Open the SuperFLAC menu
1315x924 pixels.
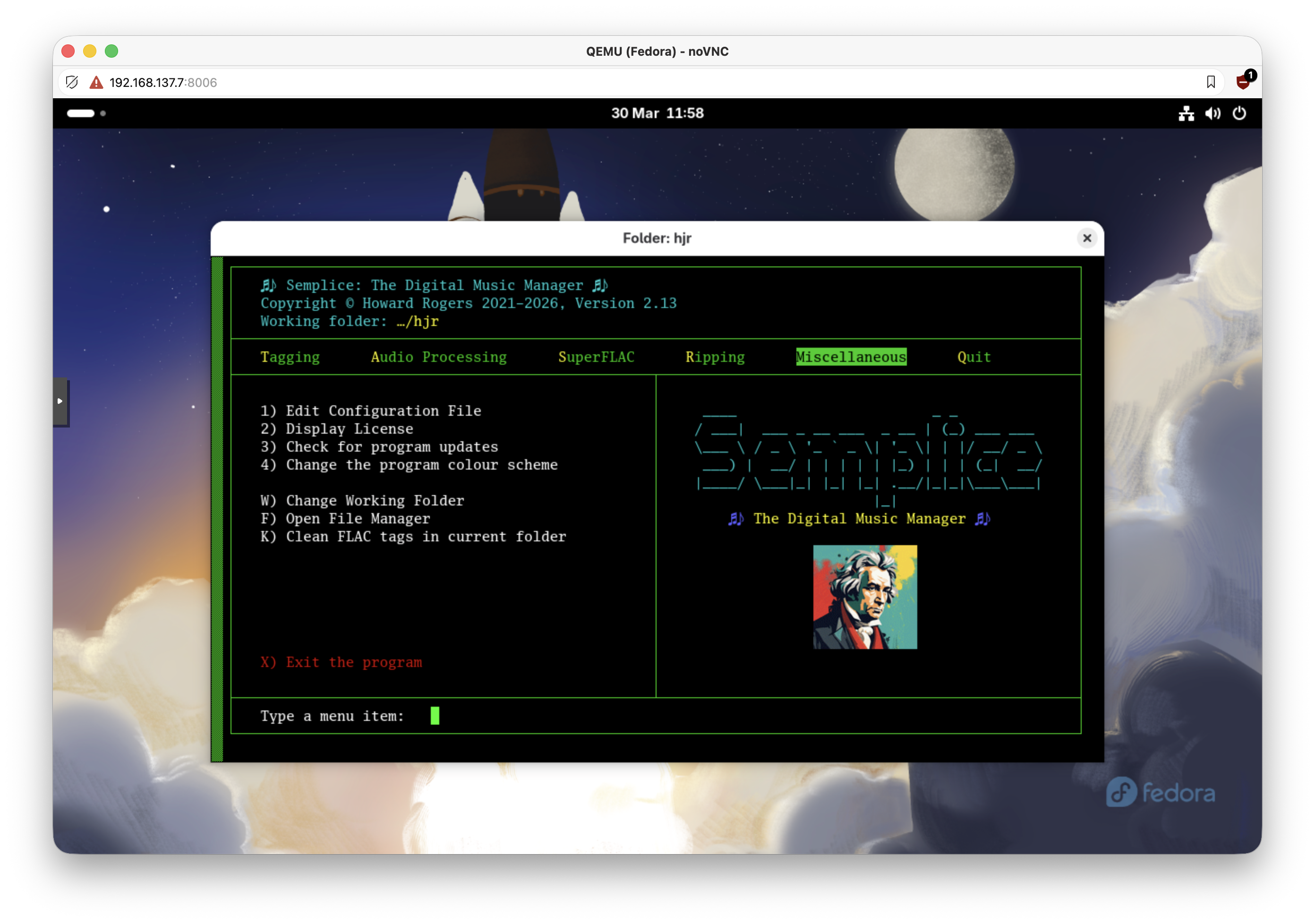(596, 357)
